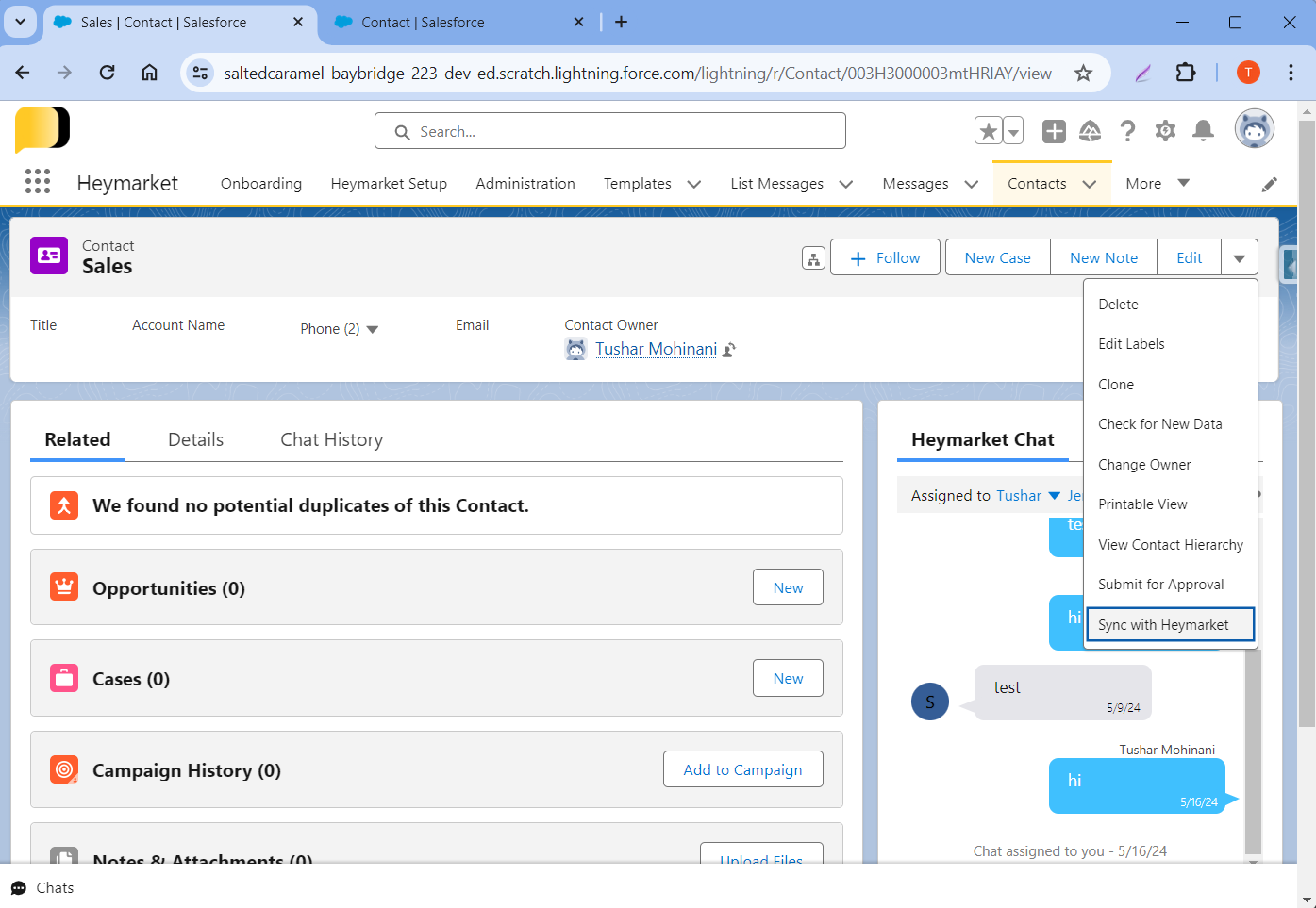
Task: Open the contact hierarchy icon
Action: click(813, 258)
